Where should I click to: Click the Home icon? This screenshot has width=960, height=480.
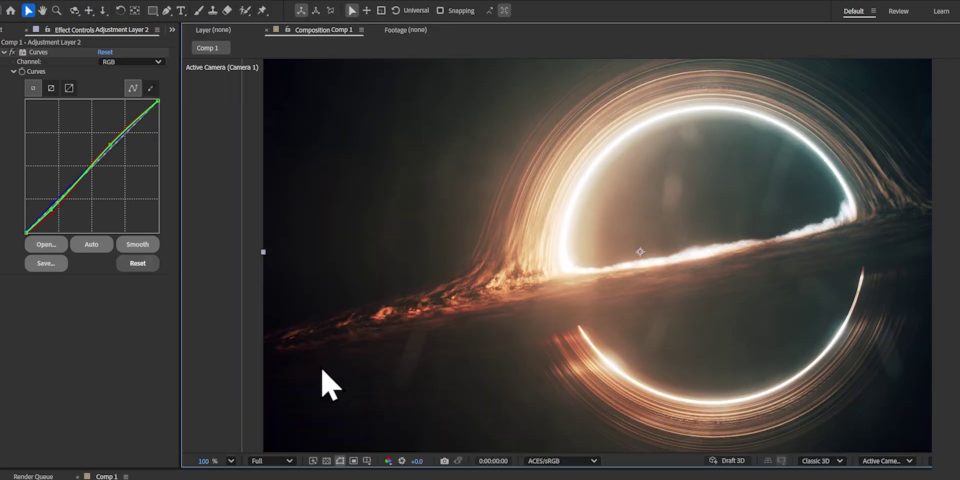point(10,11)
